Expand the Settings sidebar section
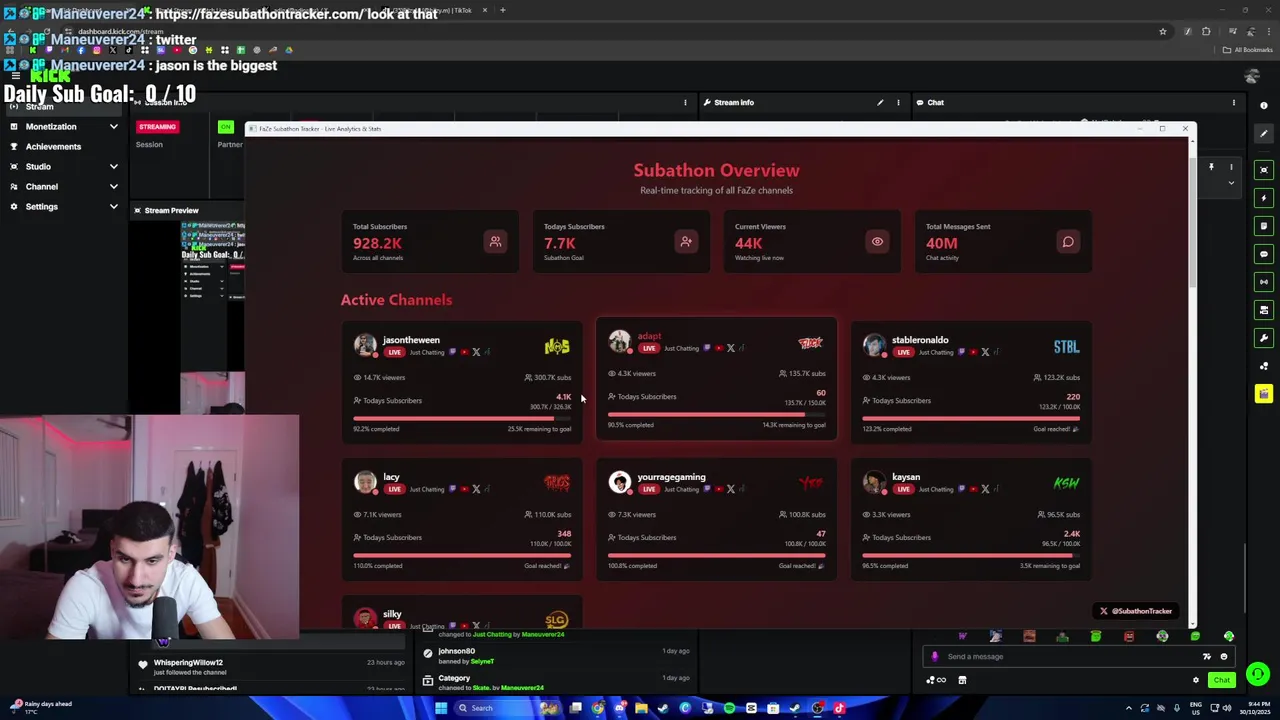This screenshot has height=720, width=1280. [113, 207]
